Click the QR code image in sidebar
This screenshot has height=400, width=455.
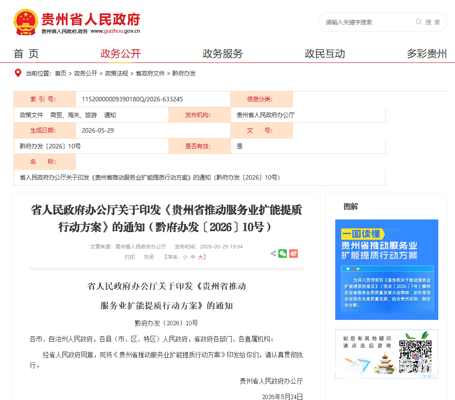(415, 356)
